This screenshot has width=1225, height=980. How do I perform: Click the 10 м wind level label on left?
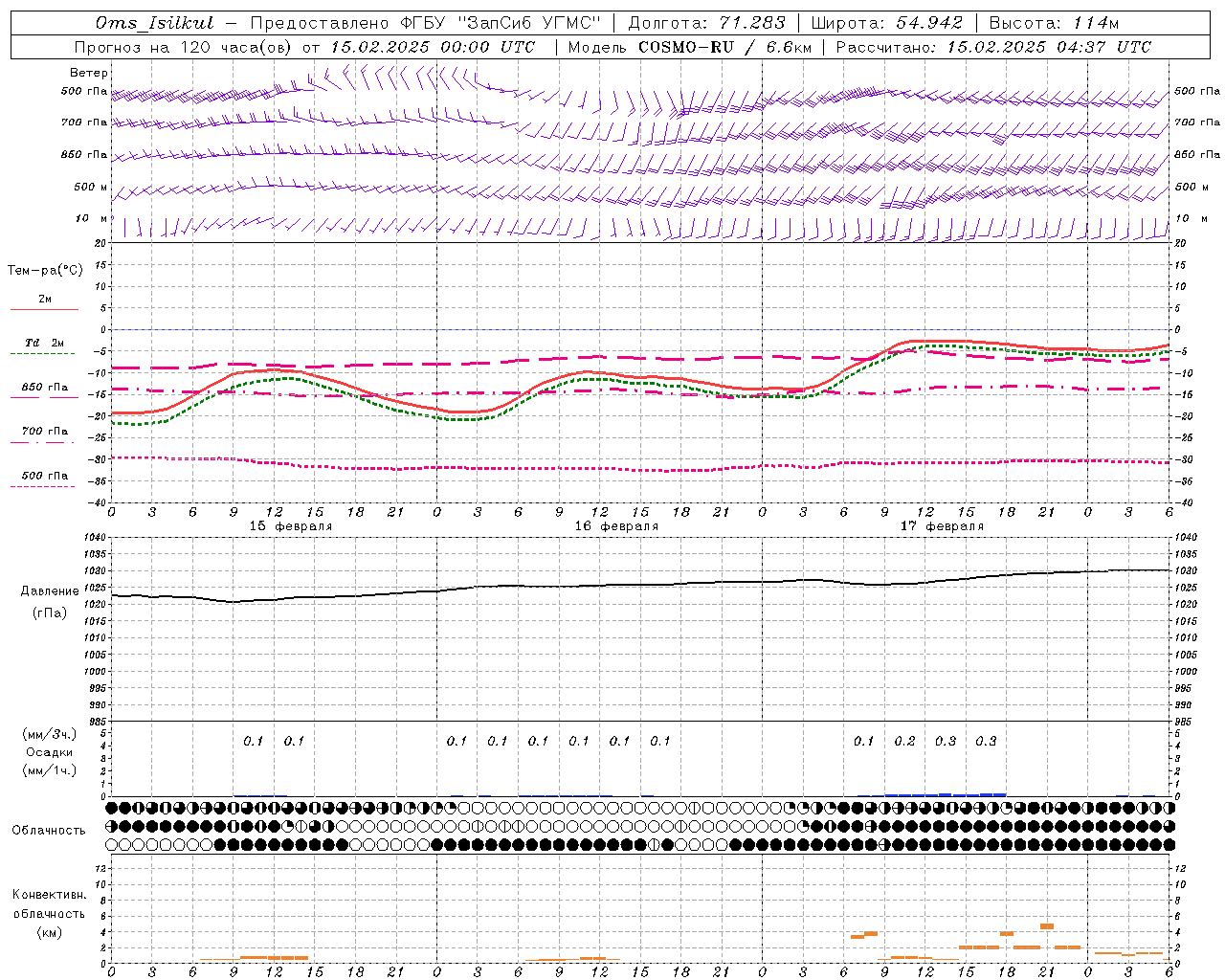(92, 219)
